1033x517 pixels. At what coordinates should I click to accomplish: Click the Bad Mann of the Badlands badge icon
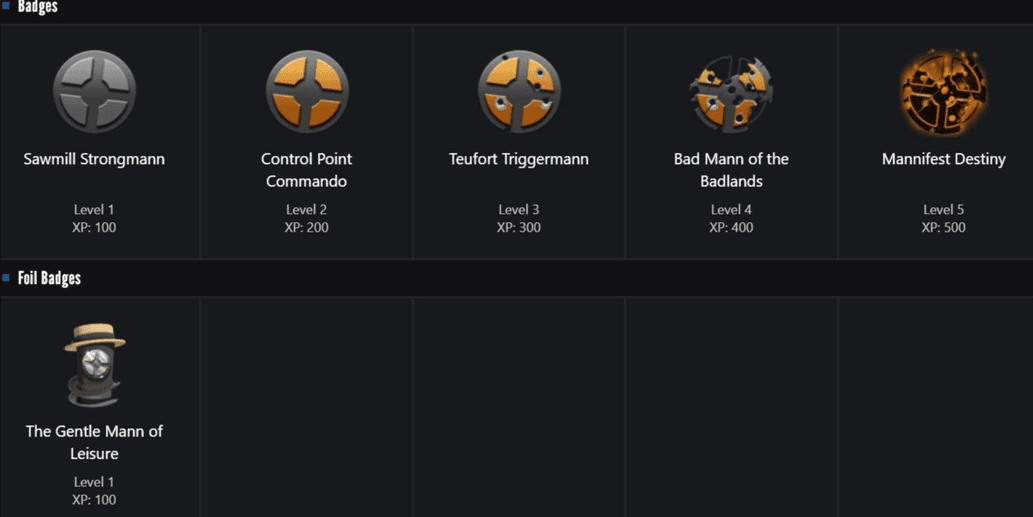pos(731,93)
